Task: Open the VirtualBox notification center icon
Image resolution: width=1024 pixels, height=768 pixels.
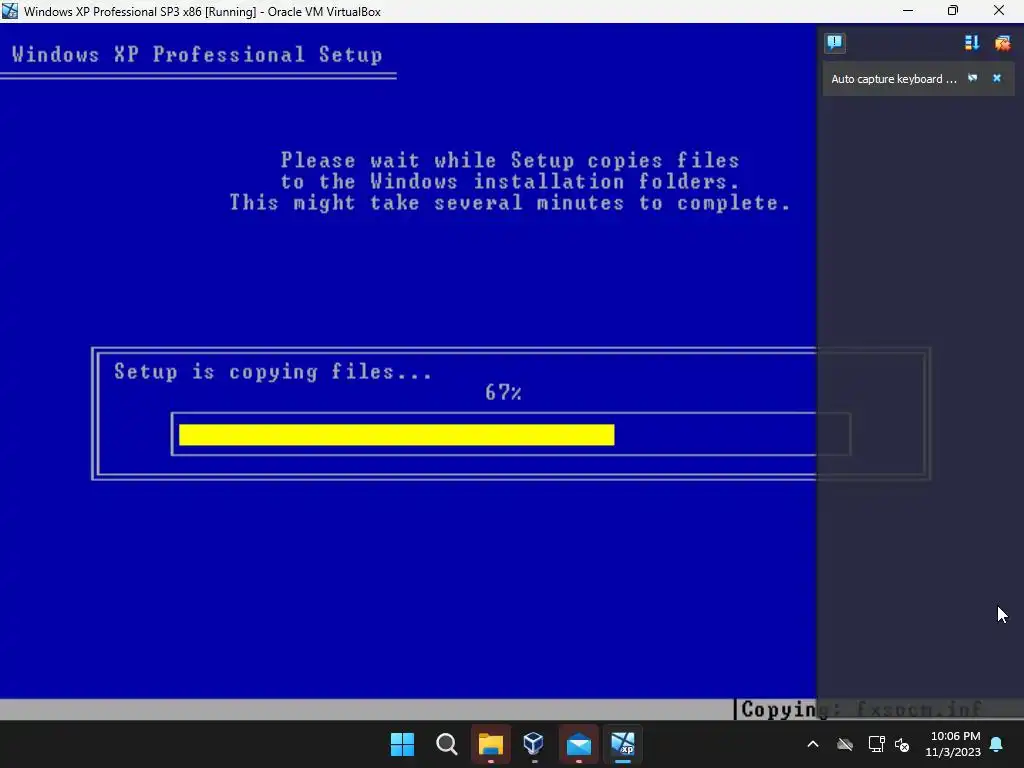Action: click(x=834, y=43)
